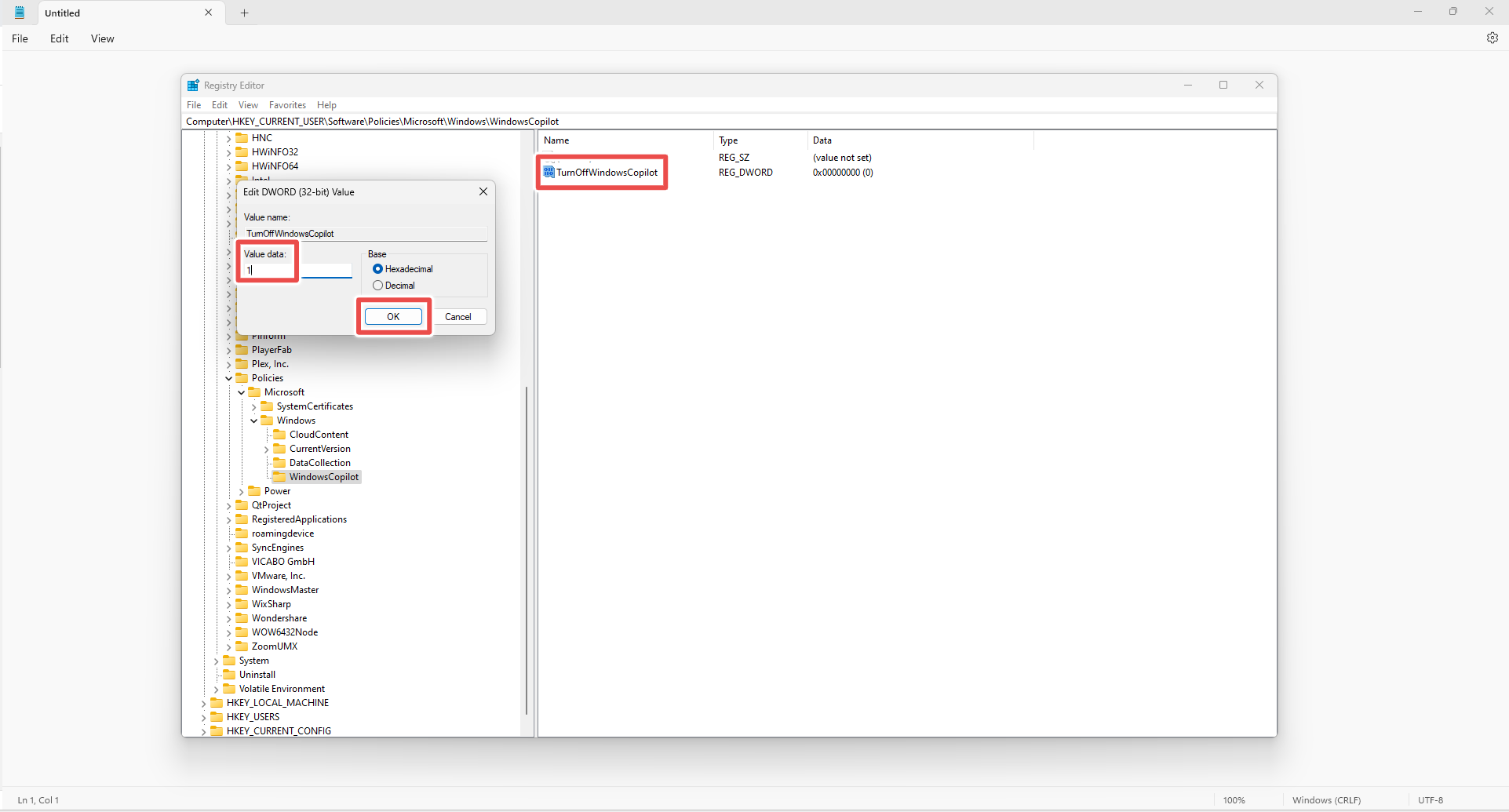Close the Edit DWORD dialog with X
The height and width of the screenshot is (812, 1509).
[x=483, y=191]
